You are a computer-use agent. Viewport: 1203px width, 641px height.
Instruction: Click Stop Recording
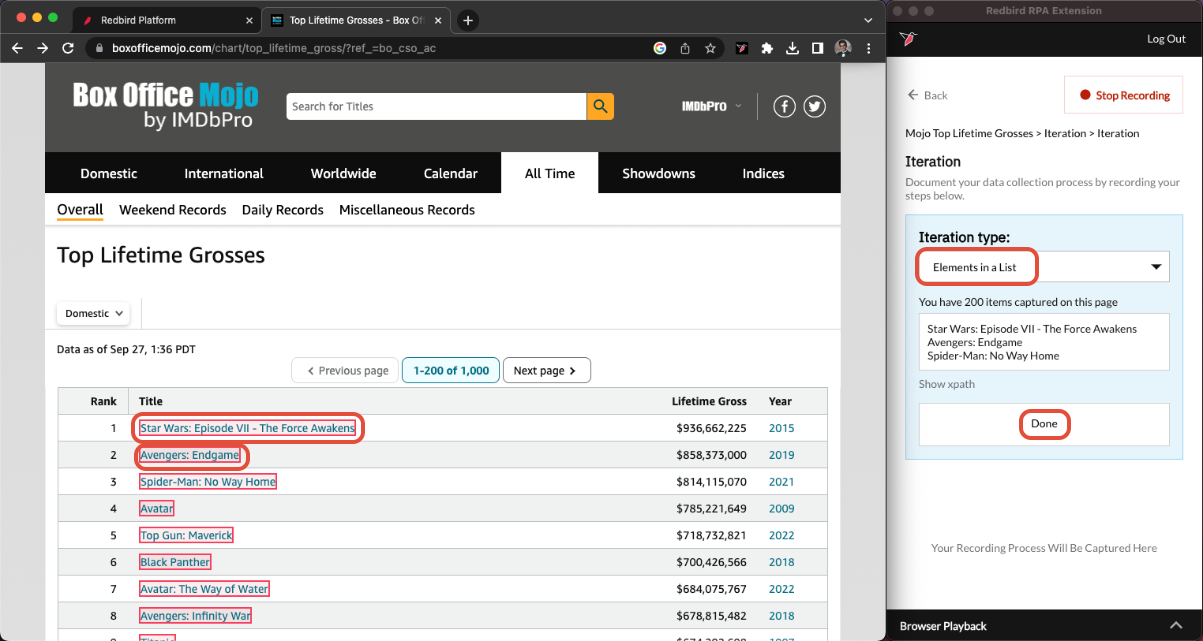(x=1124, y=96)
